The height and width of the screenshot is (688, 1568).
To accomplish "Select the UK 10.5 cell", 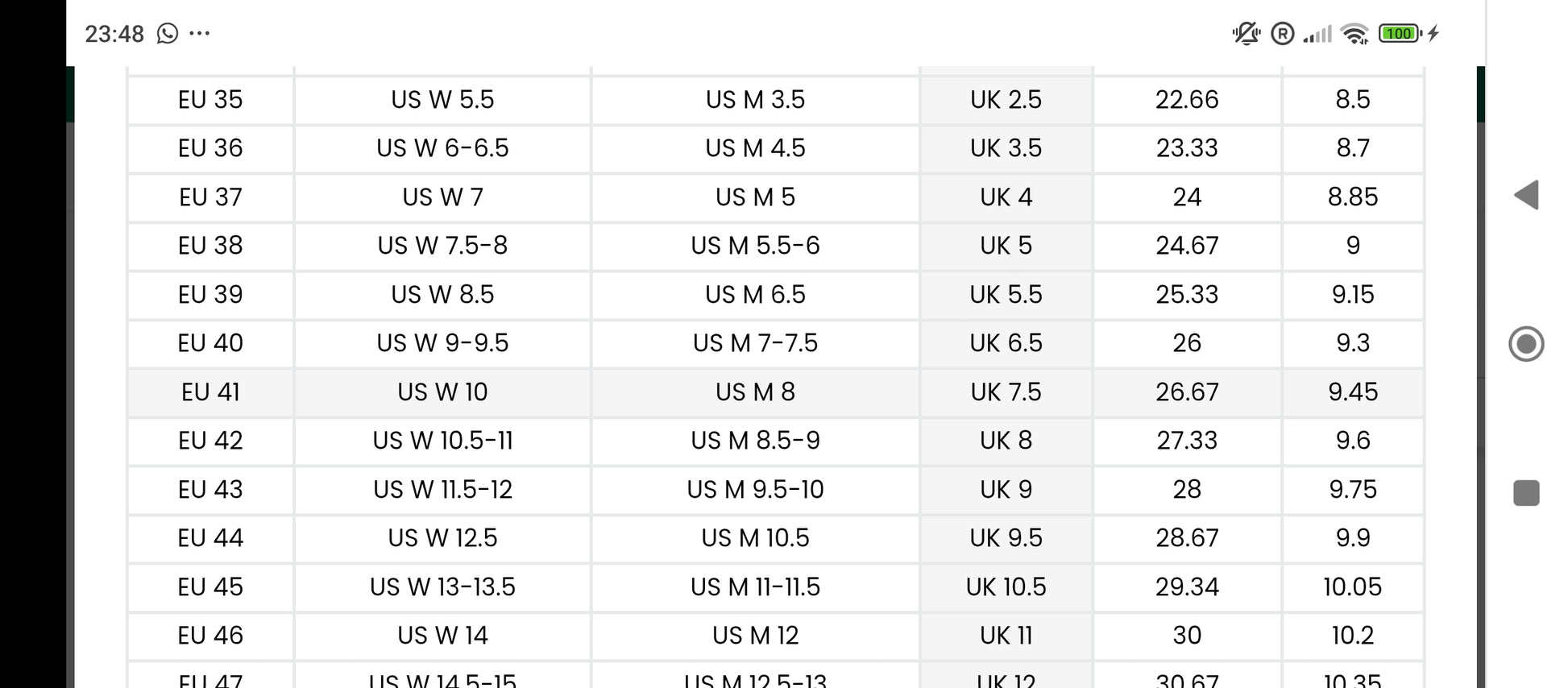I will [1006, 587].
